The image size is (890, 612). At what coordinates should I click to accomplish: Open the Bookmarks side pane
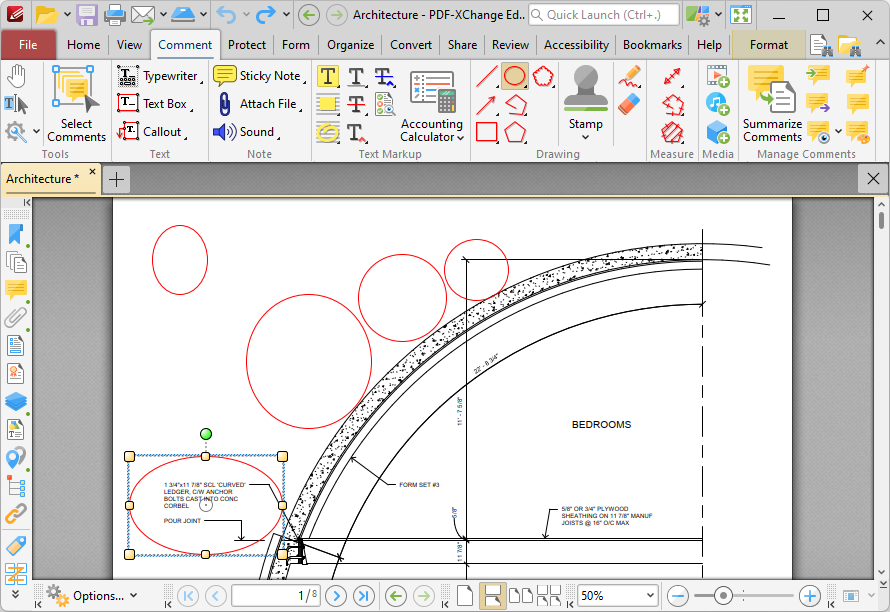[x=16, y=234]
